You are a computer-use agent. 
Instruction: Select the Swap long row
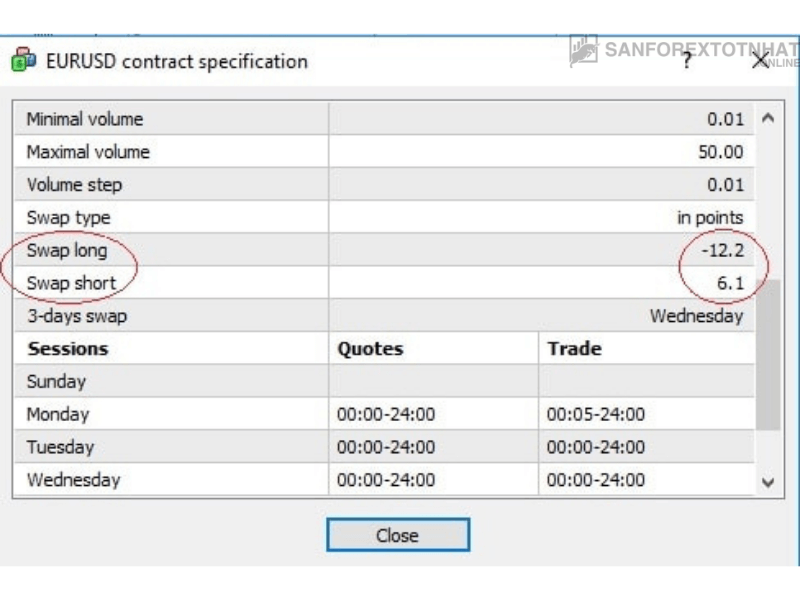click(384, 250)
